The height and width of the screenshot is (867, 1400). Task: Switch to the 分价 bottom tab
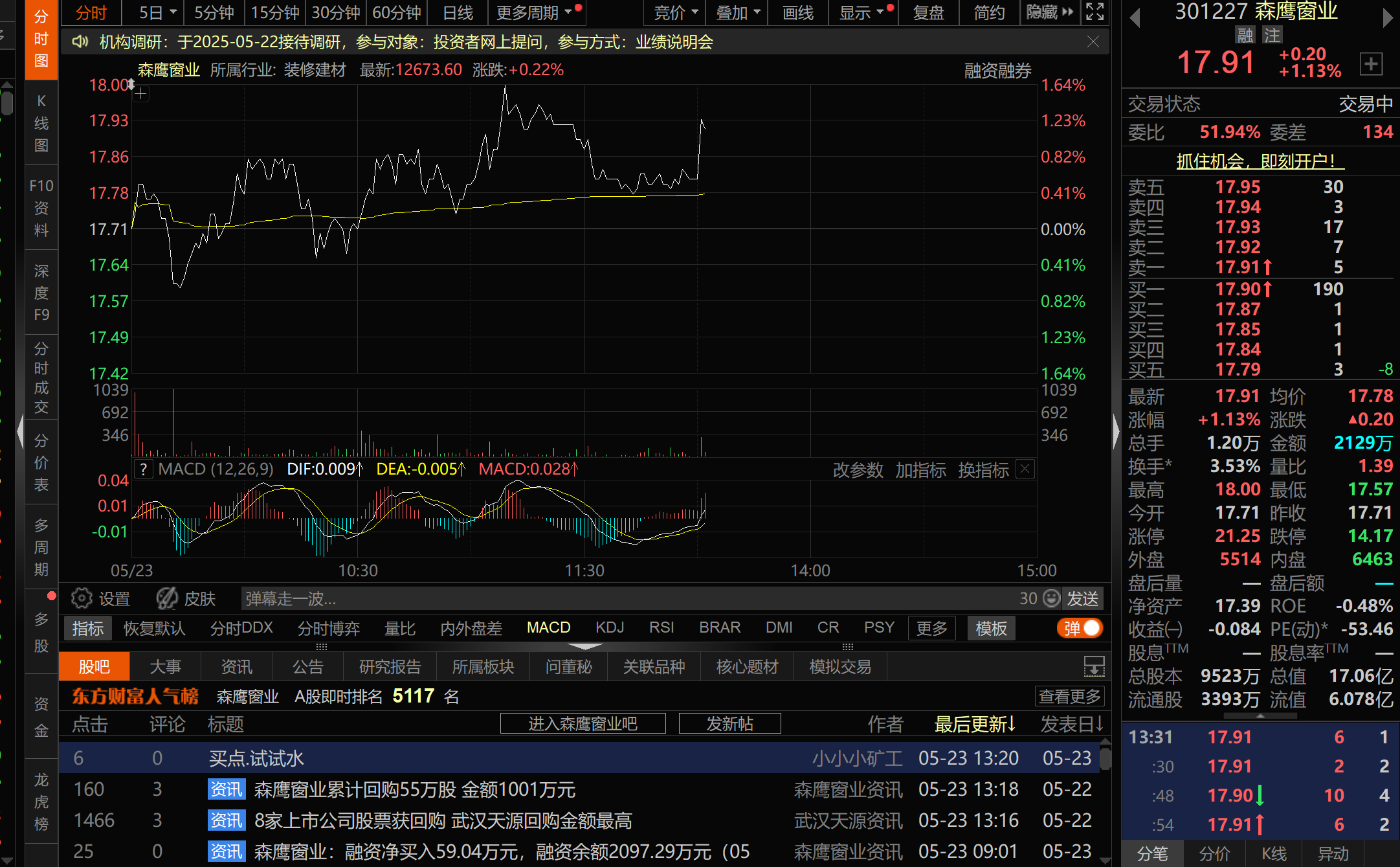click(1214, 853)
